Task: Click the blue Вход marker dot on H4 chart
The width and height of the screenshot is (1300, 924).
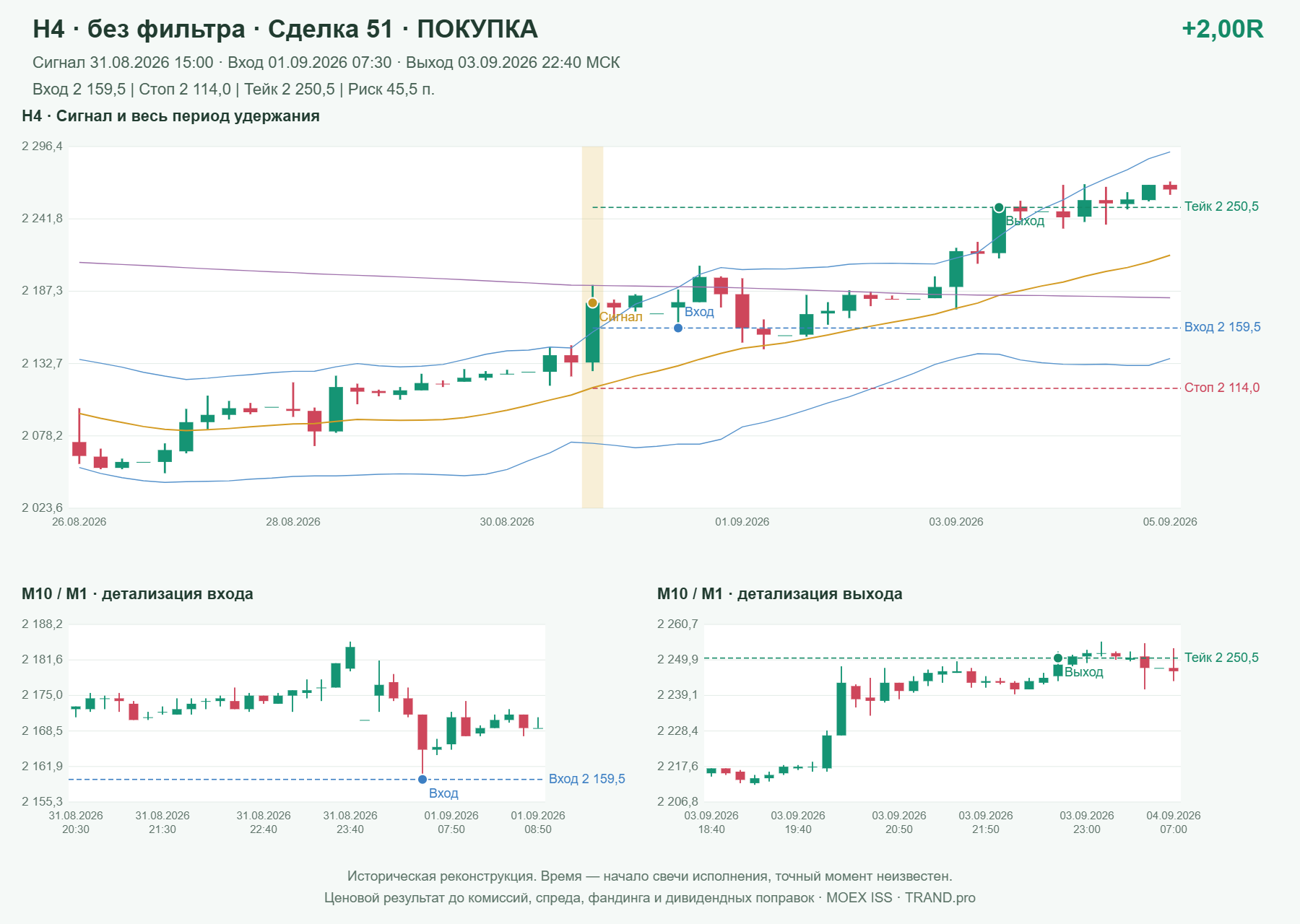Action: pyautogui.click(x=678, y=328)
